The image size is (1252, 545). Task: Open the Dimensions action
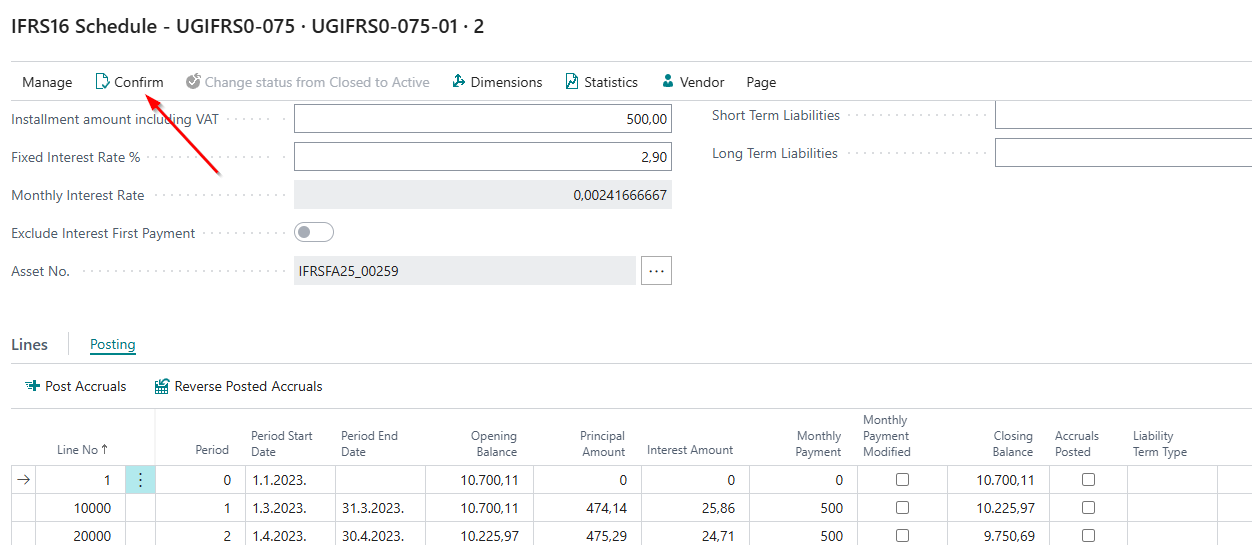pos(497,82)
